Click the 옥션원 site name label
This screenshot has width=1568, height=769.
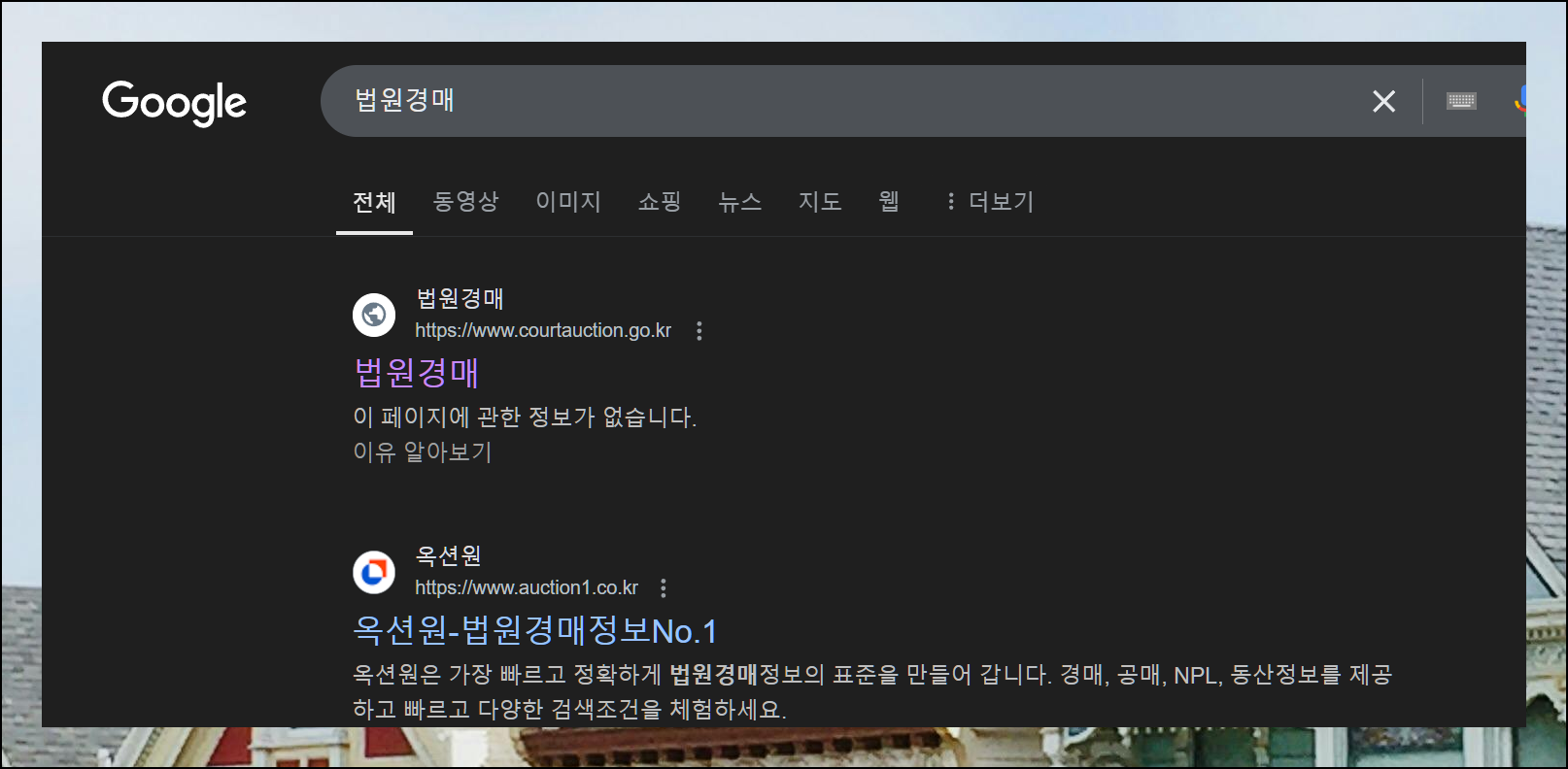[x=449, y=555]
